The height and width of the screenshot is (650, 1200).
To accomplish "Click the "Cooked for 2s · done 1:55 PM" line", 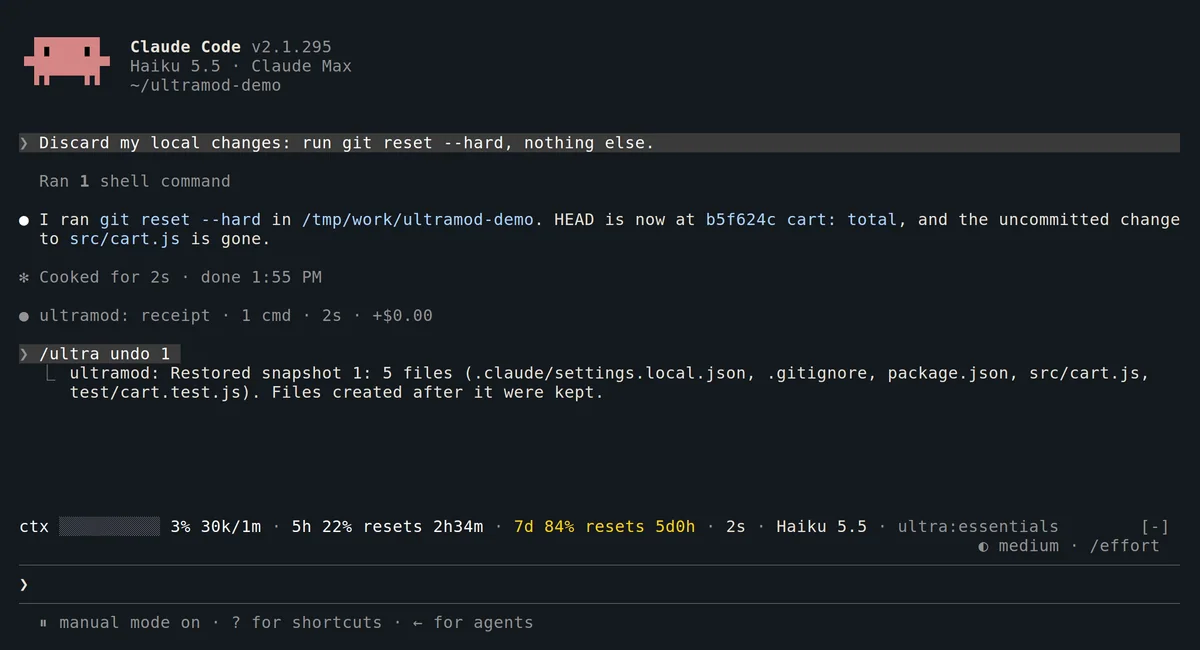I will (170, 277).
